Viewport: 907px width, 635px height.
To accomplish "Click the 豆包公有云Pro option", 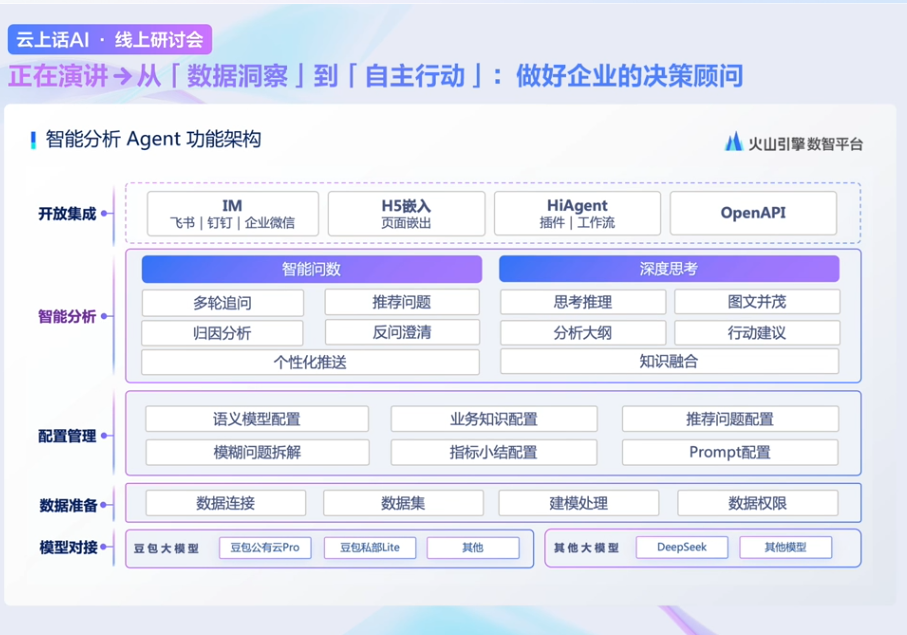I will point(265,548).
